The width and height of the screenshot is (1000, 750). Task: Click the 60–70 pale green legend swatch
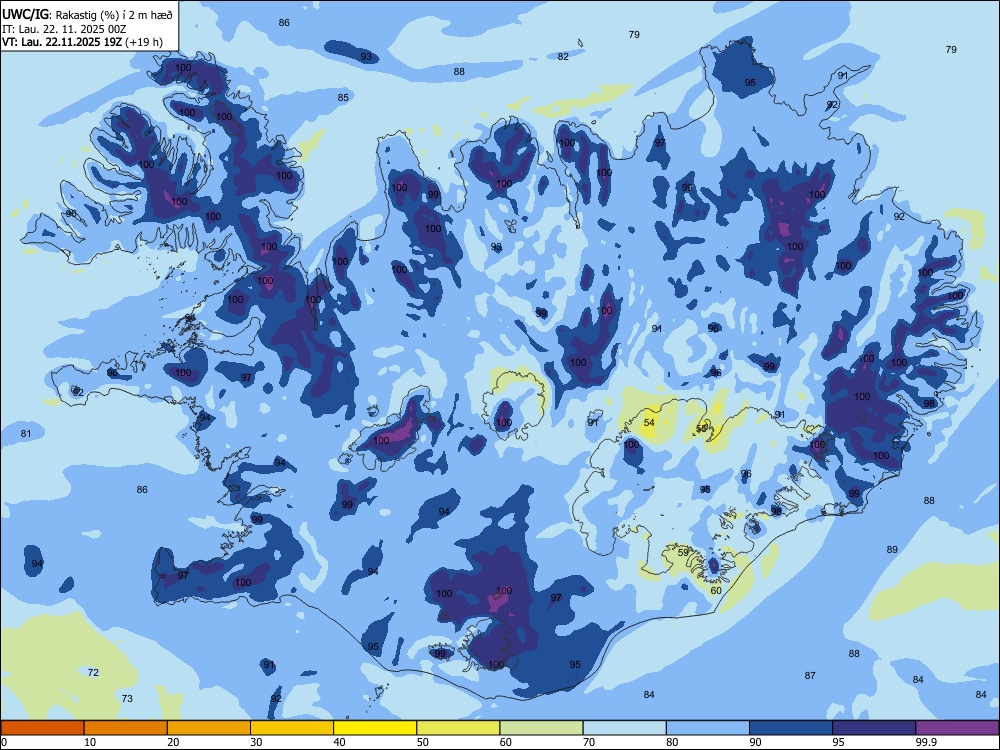point(541,728)
